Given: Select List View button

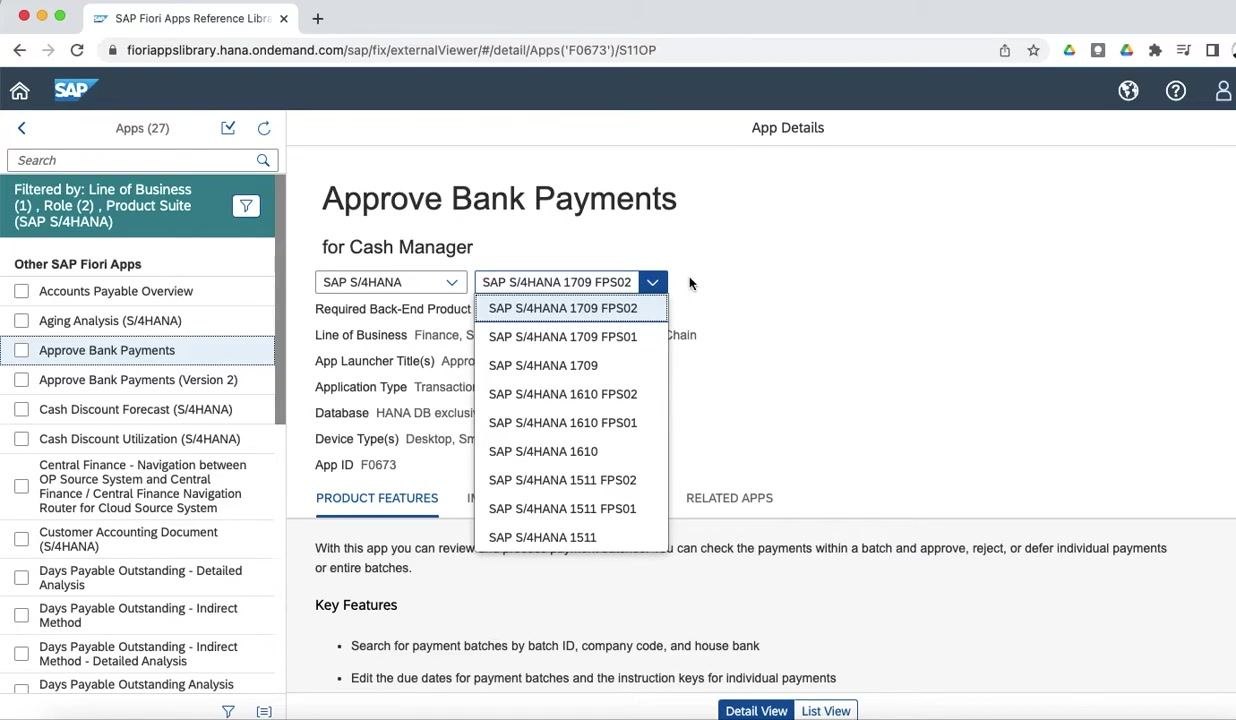Looking at the screenshot, I should point(826,711).
